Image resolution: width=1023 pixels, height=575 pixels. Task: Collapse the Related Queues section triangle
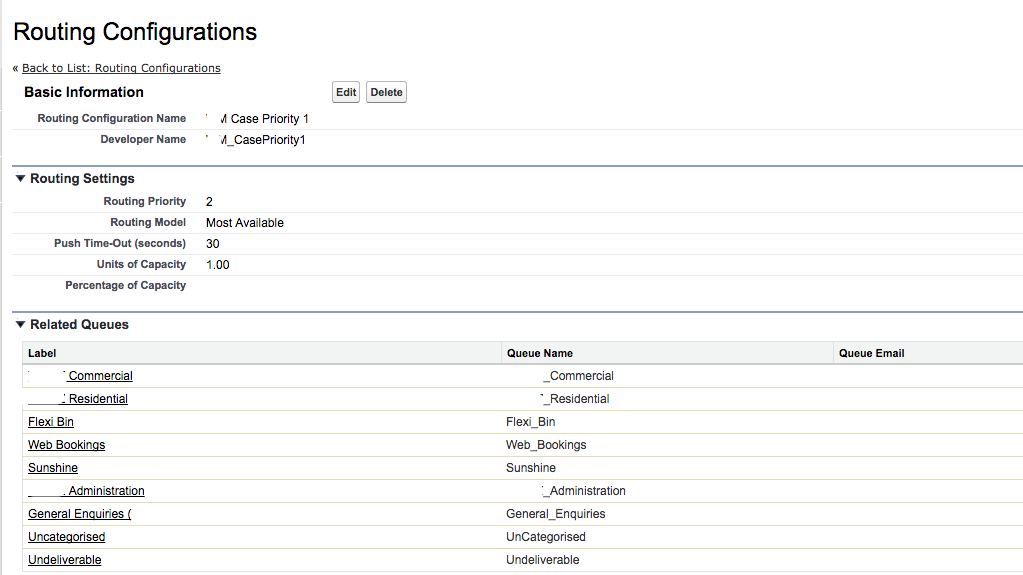(x=20, y=324)
